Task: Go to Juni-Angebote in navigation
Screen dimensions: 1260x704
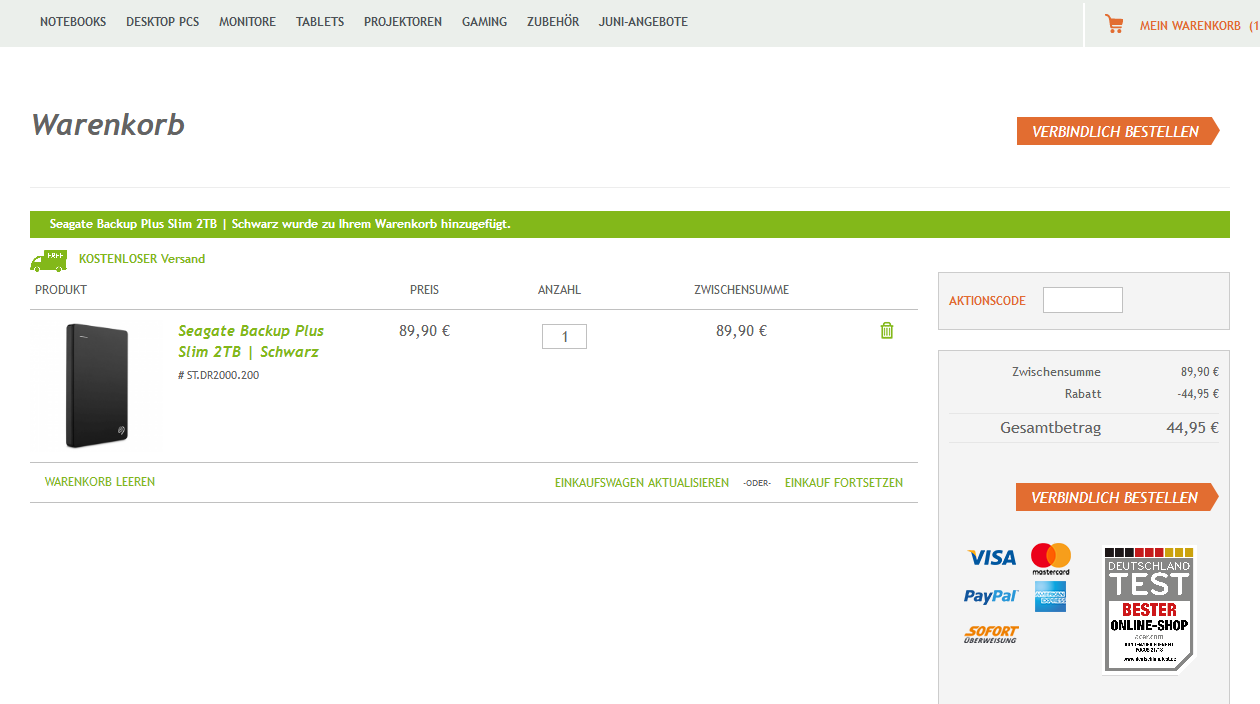Action: [643, 22]
